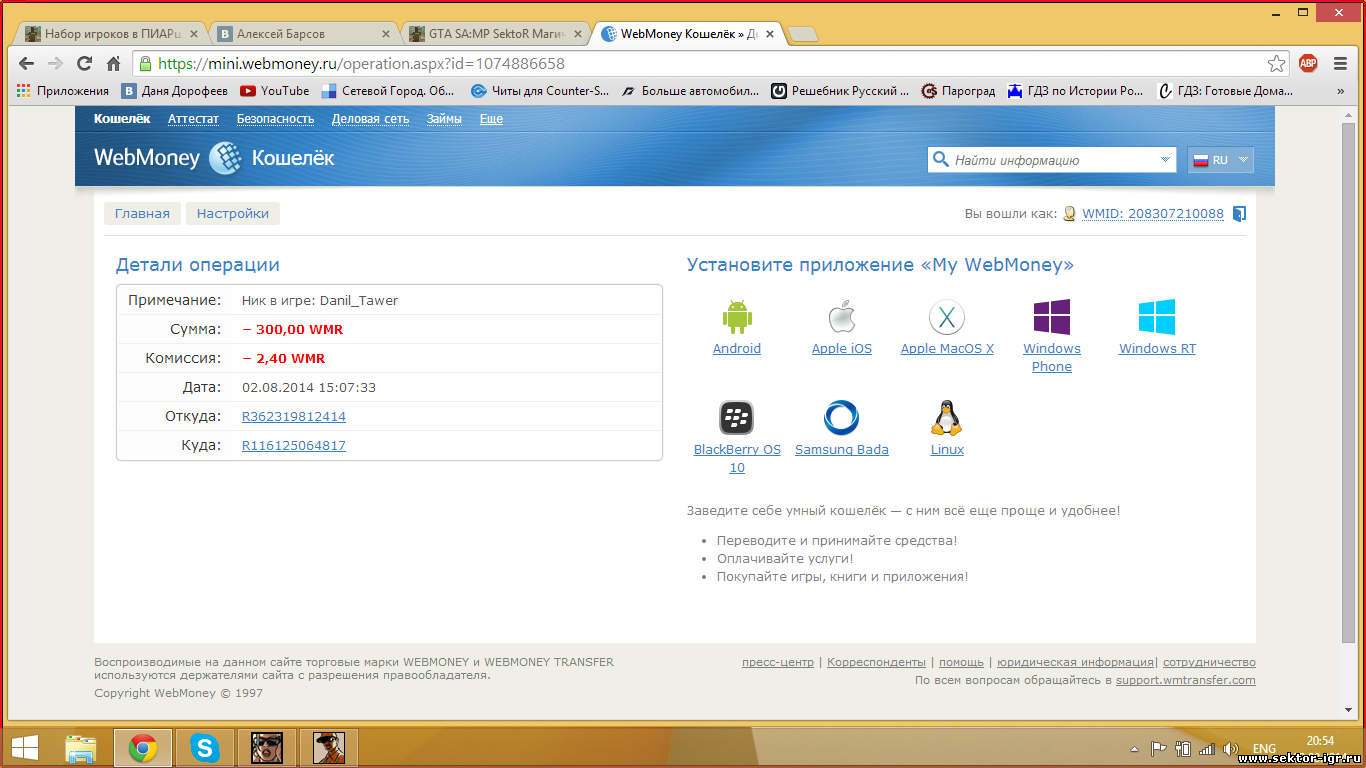
Task: Open a new browser tab
Action: [x=803, y=34]
